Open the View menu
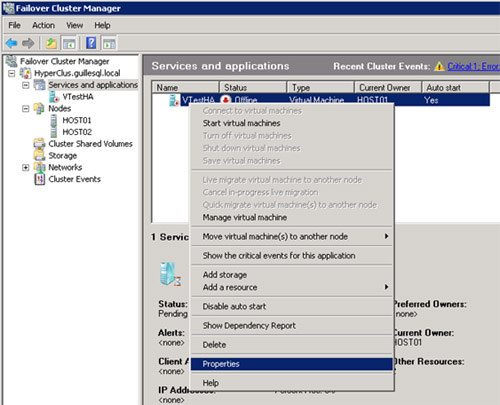500x405 pixels. pos(74,25)
